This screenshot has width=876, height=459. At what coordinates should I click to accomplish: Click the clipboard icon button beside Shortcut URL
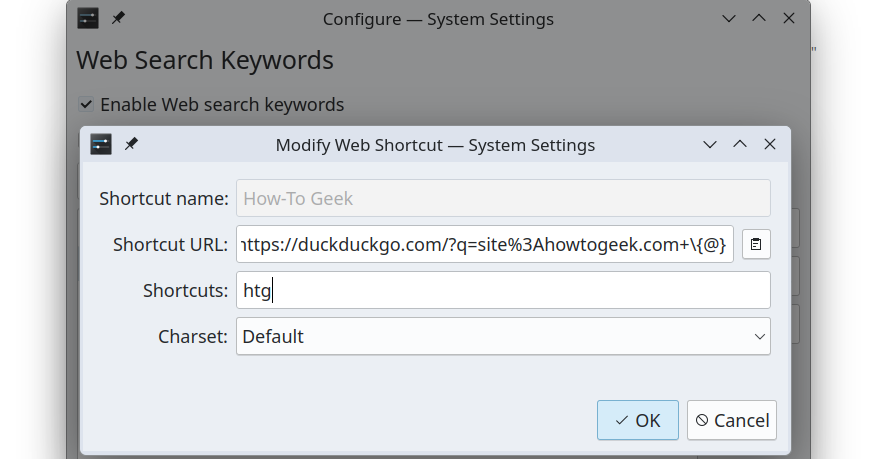click(x=756, y=244)
